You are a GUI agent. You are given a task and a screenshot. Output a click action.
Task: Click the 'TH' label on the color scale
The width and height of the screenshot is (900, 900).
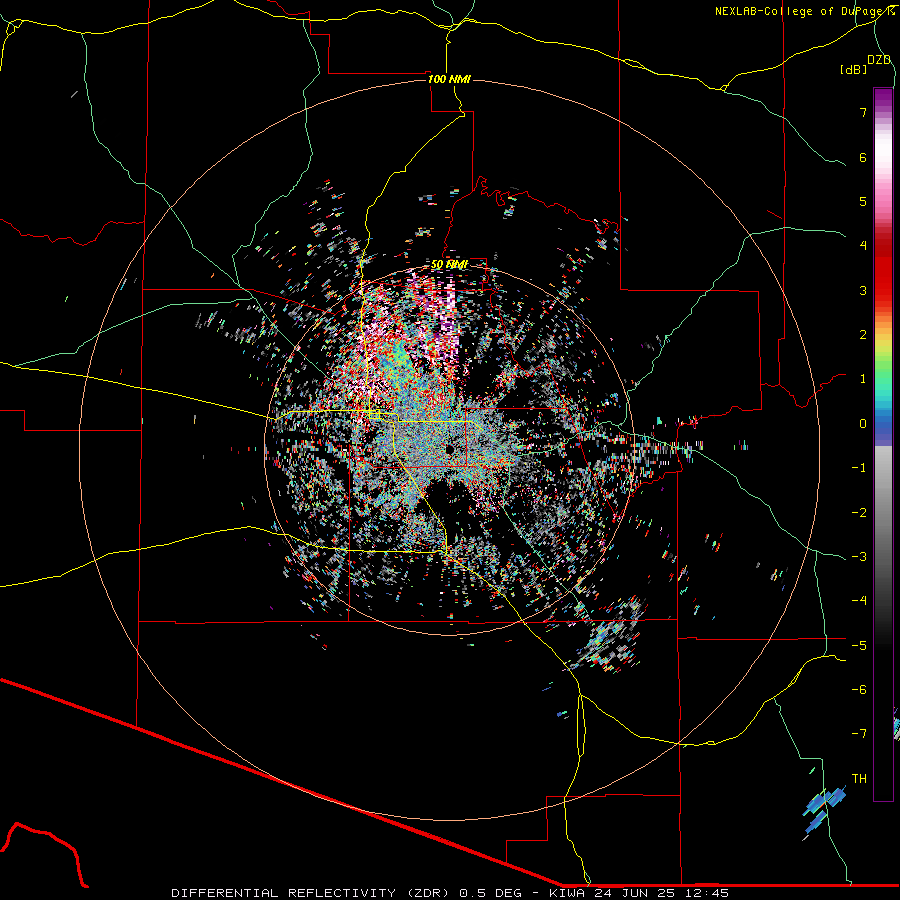click(x=859, y=779)
